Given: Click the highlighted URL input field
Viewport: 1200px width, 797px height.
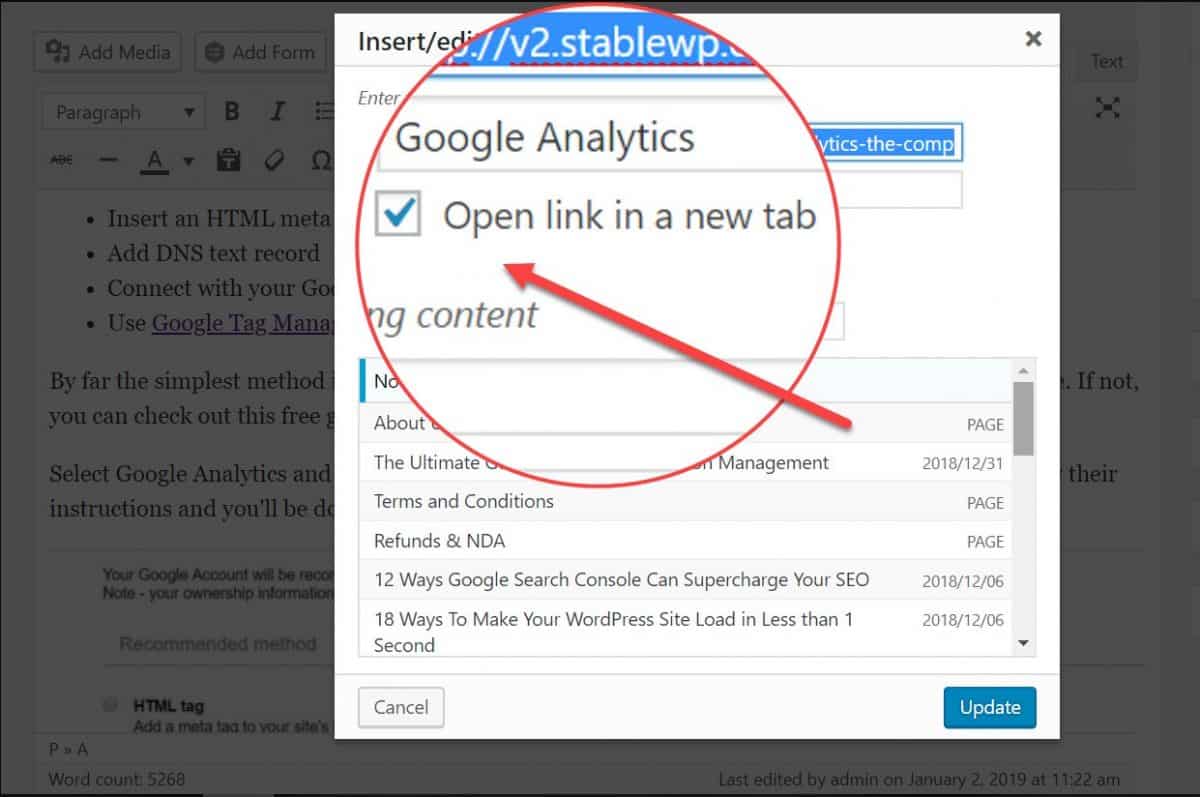Looking at the screenshot, I should [x=884, y=143].
